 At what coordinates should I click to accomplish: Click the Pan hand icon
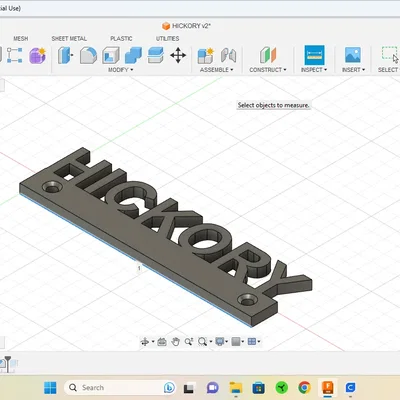(x=175, y=342)
